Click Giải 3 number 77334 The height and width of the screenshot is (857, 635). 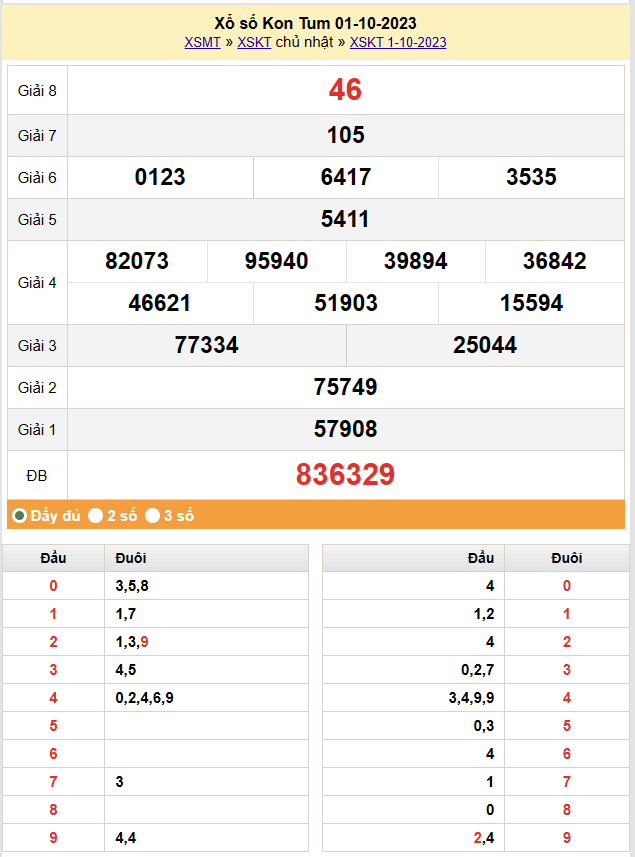pos(206,345)
